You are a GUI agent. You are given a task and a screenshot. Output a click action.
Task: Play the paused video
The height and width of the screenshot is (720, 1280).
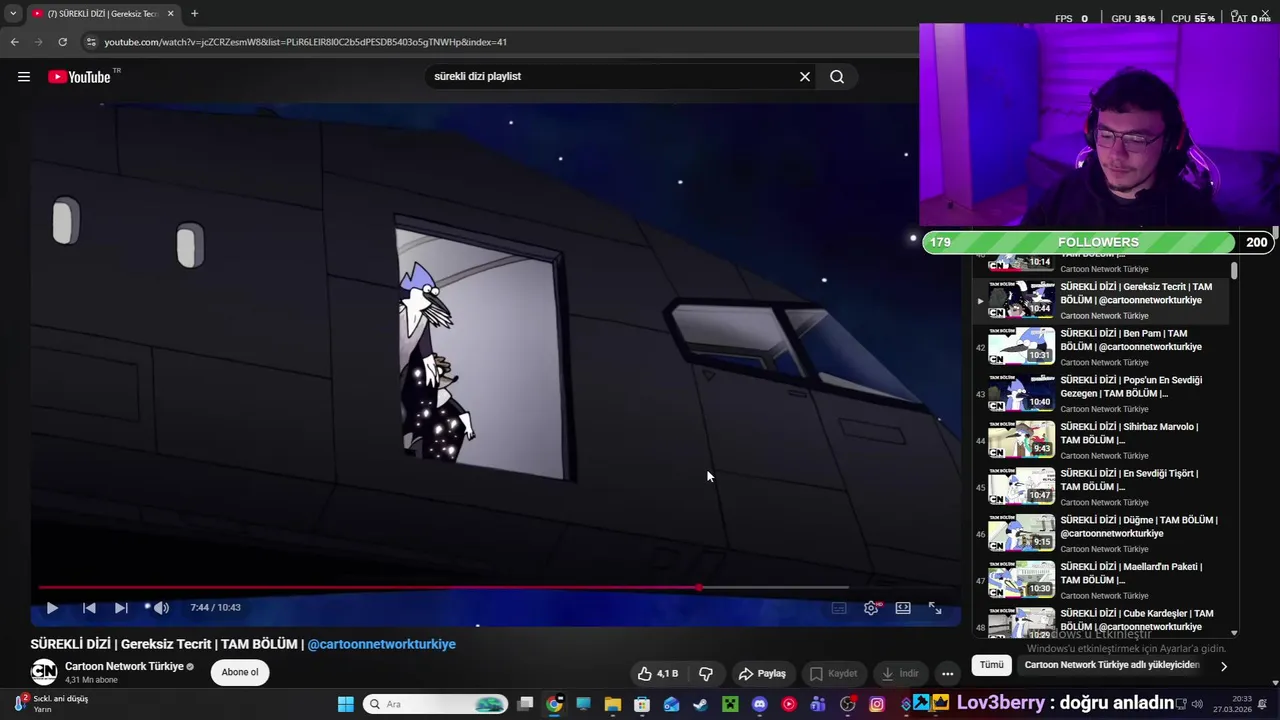(x=52, y=607)
